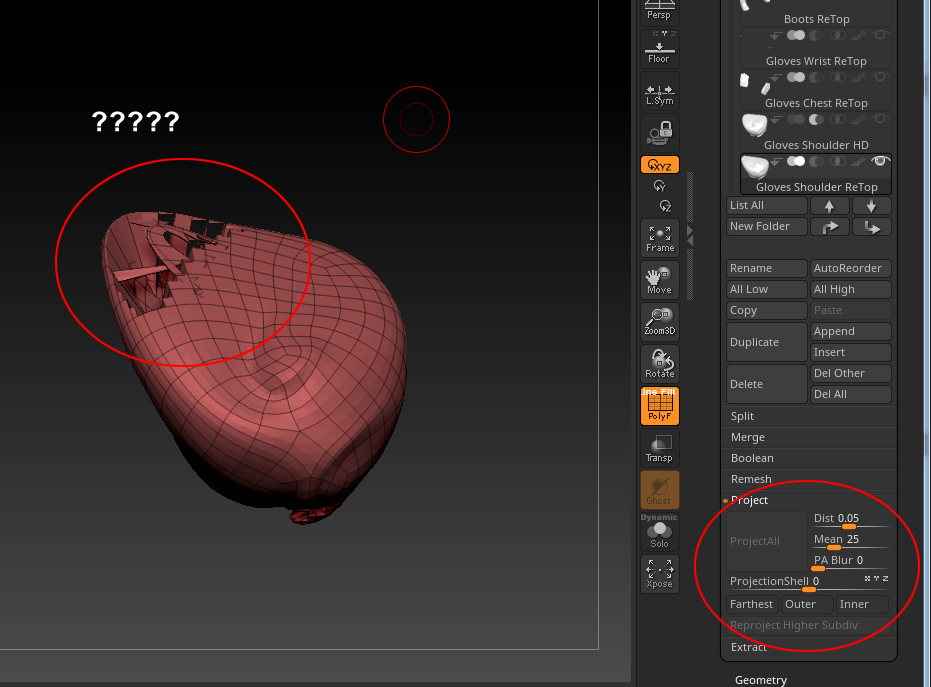Image resolution: width=931 pixels, height=687 pixels.
Task: Toggle Persp perspective view button
Action: [x=659, y=11]
